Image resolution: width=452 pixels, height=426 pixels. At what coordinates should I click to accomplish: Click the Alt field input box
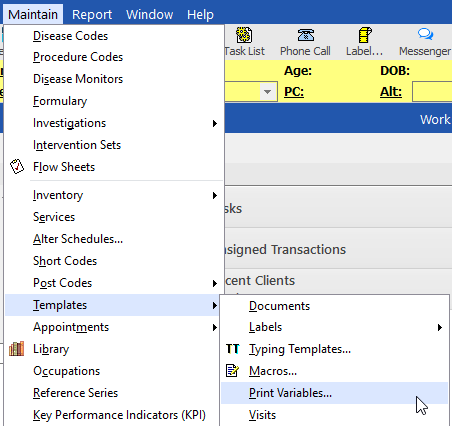(432, 92)
